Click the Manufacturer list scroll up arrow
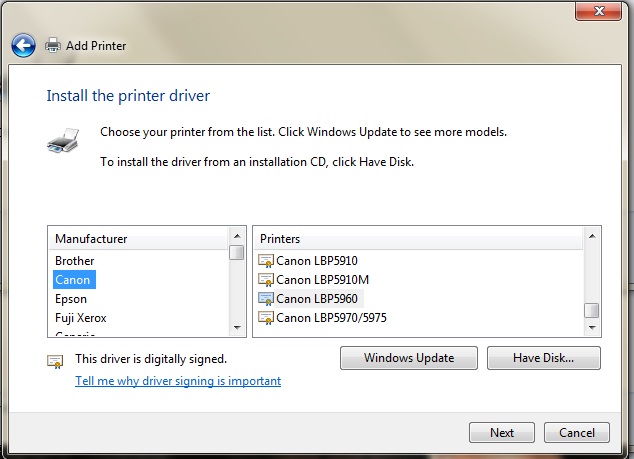This screenshot has height=459, width=634. (x=237, y=236)
